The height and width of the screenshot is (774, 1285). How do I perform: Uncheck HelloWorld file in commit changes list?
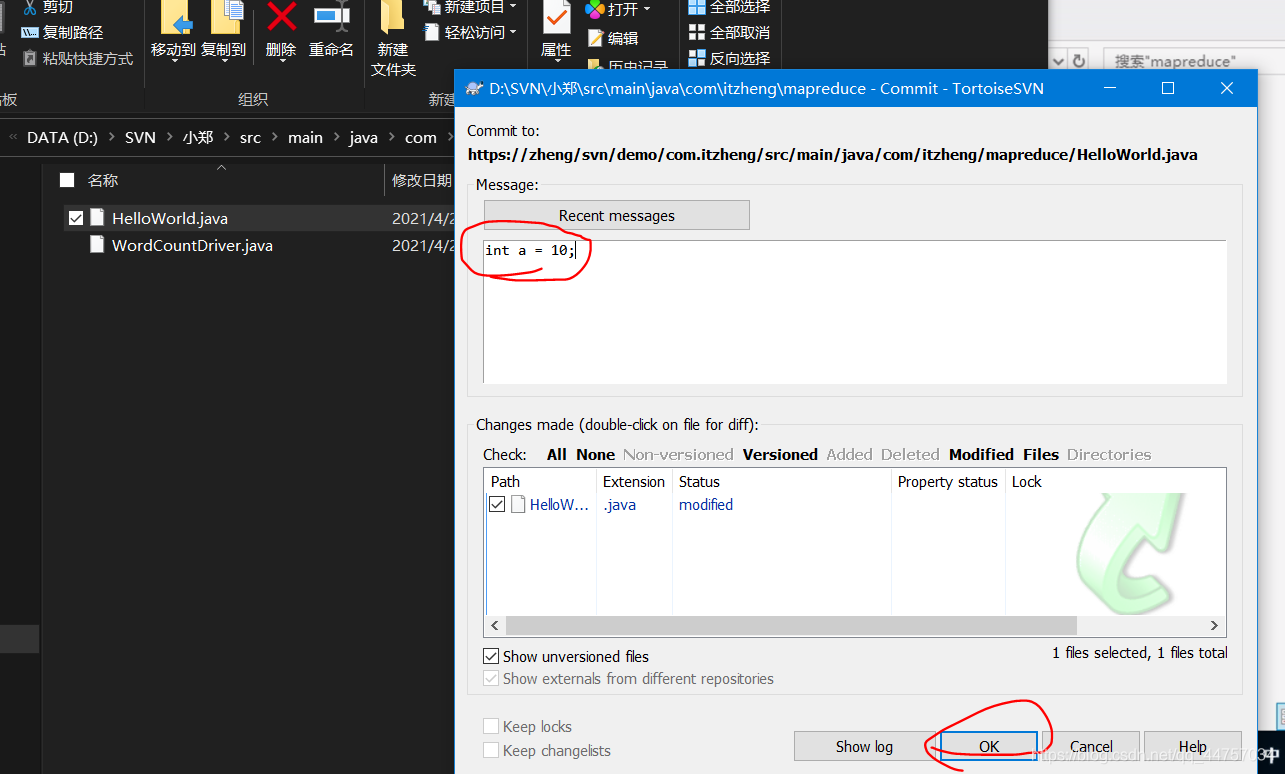(497, 505)
